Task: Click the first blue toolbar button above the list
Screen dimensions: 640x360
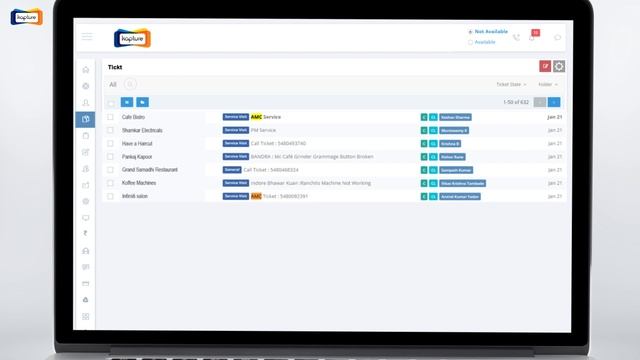Action: pyautogui.click(x=127, y=102)
